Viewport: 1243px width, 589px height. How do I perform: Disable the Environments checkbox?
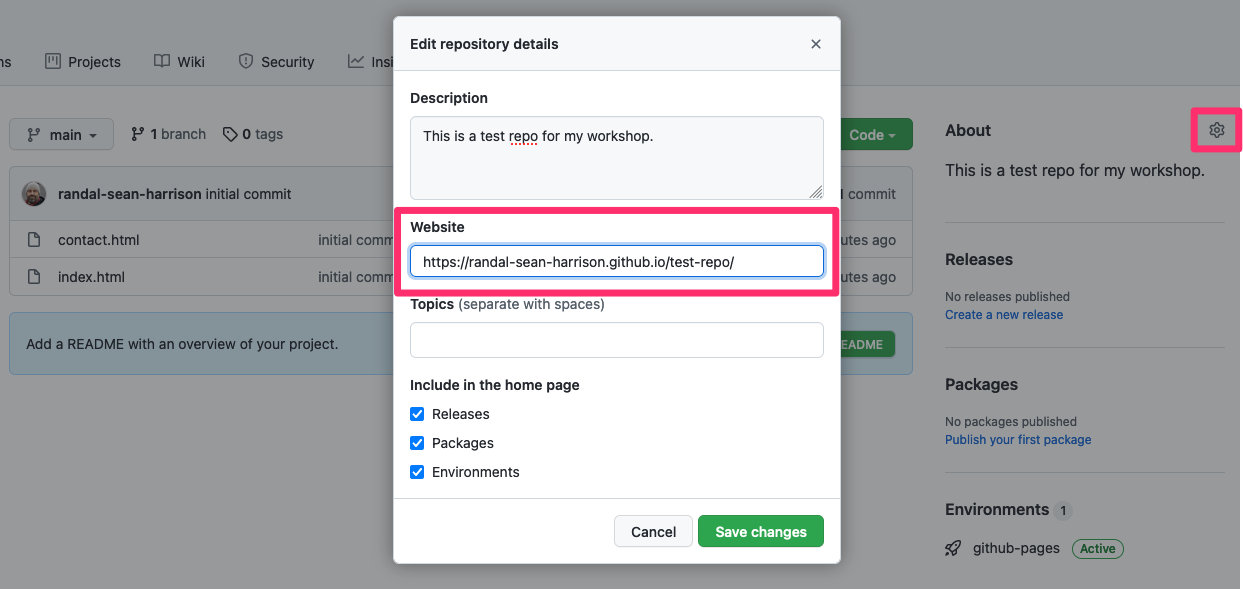(x=417, y=472)
